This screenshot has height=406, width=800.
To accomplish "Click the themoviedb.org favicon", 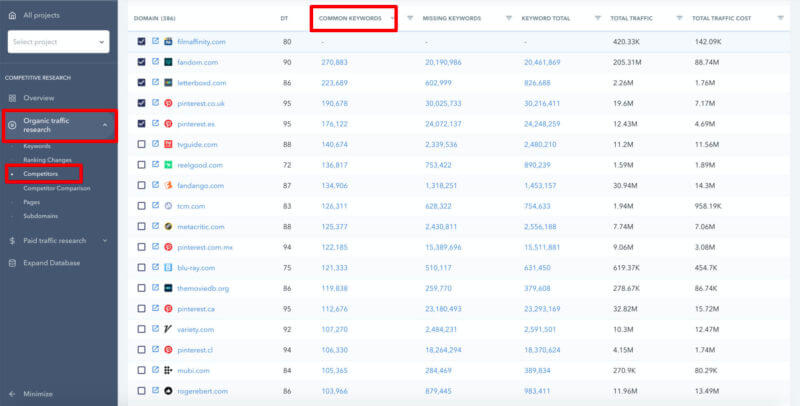I will 168,288.
